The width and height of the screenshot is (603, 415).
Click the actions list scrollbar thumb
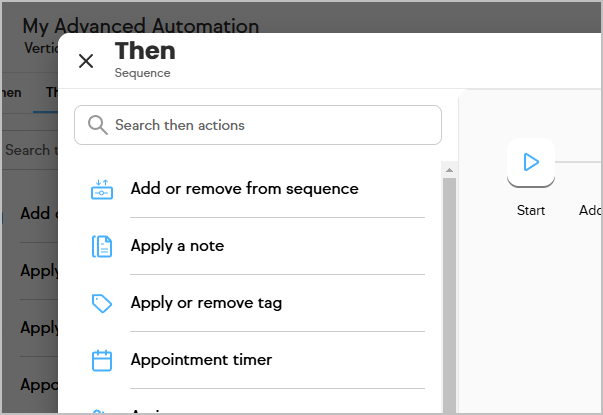[x=449, y=295]
